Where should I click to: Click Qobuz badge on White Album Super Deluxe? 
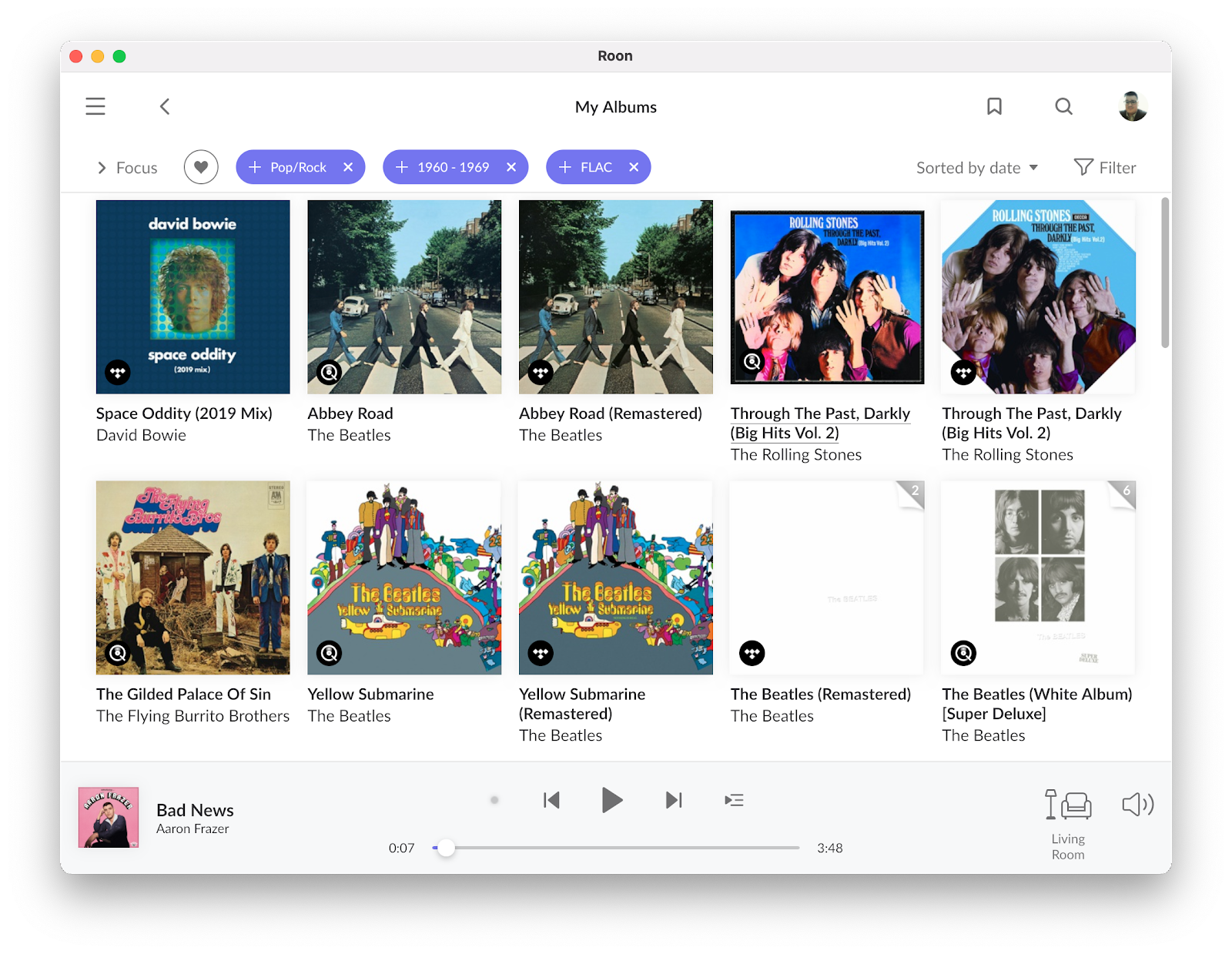[963, 654]
